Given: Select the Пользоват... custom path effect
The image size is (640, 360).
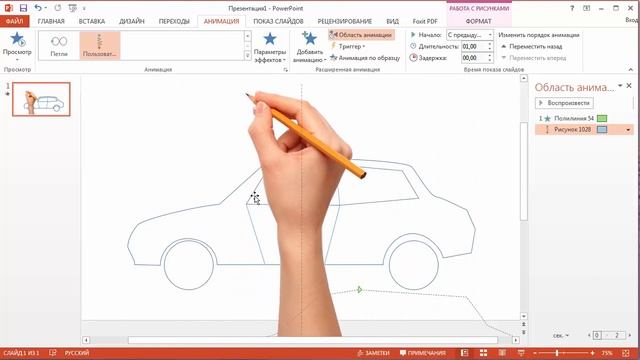Looking at the screenshot, I should point(100,45).
